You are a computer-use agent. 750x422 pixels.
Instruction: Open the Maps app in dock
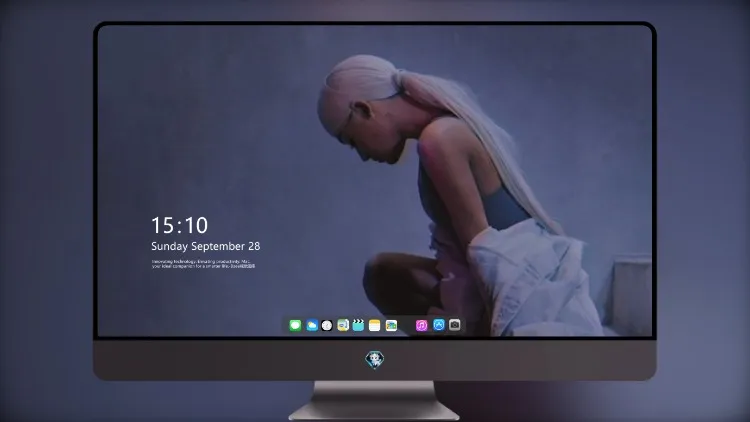click(x=343, y=325)
